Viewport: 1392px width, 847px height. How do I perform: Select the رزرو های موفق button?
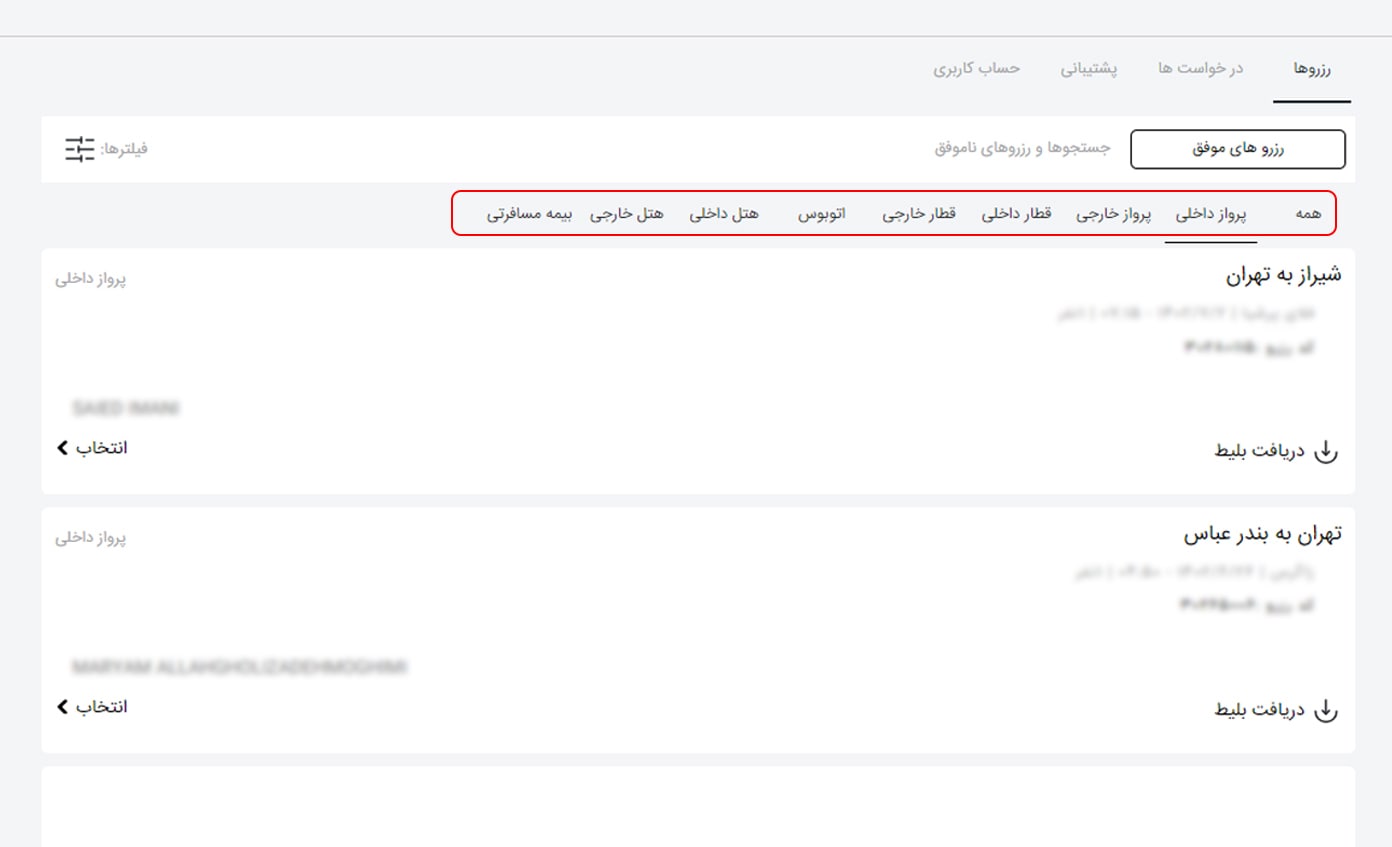[x=1237, y=149]
